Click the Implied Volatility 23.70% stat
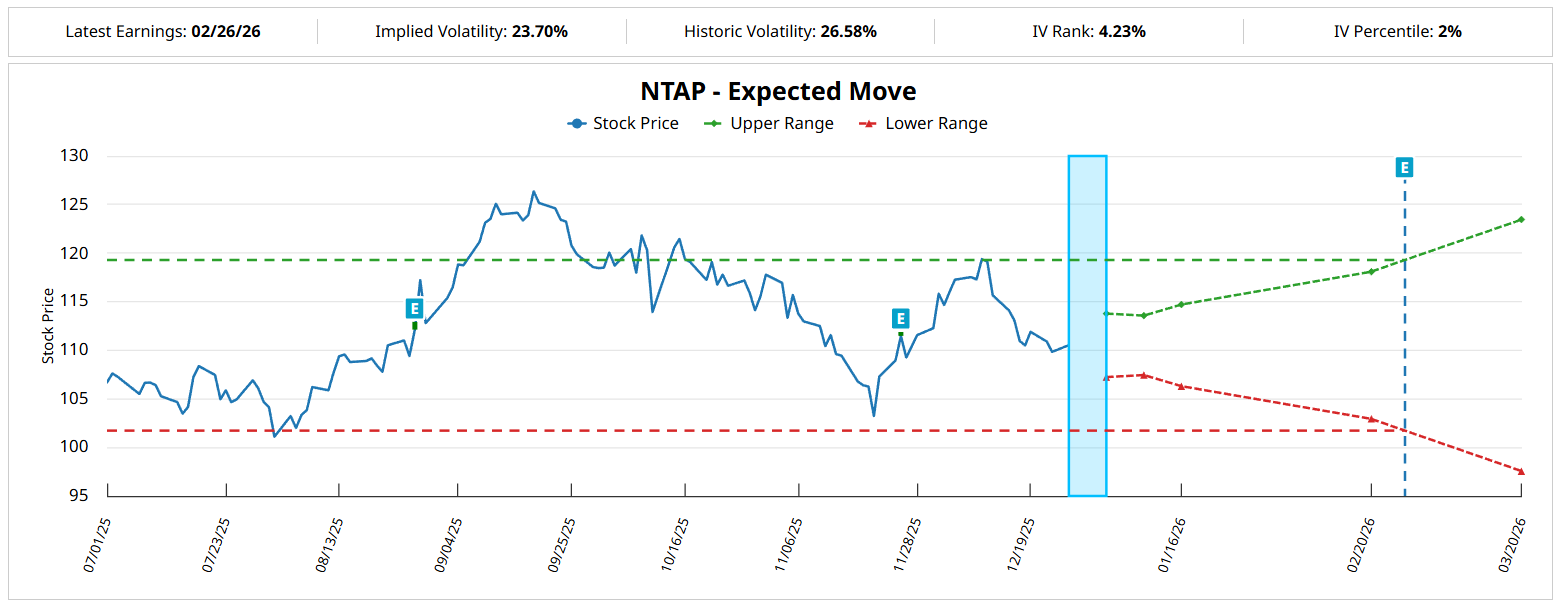 pos(539,32)
